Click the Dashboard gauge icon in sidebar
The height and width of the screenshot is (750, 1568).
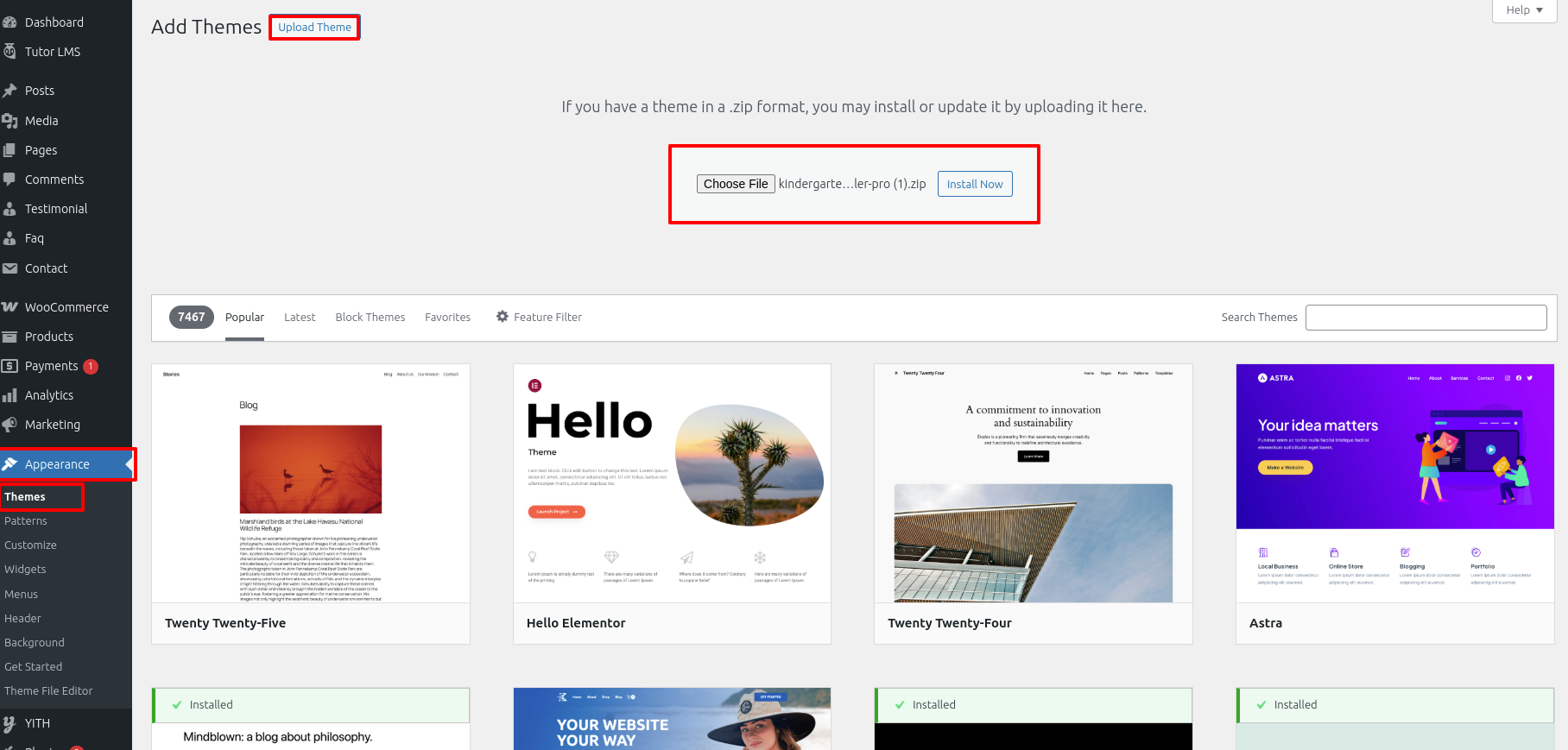coord(10,22)
